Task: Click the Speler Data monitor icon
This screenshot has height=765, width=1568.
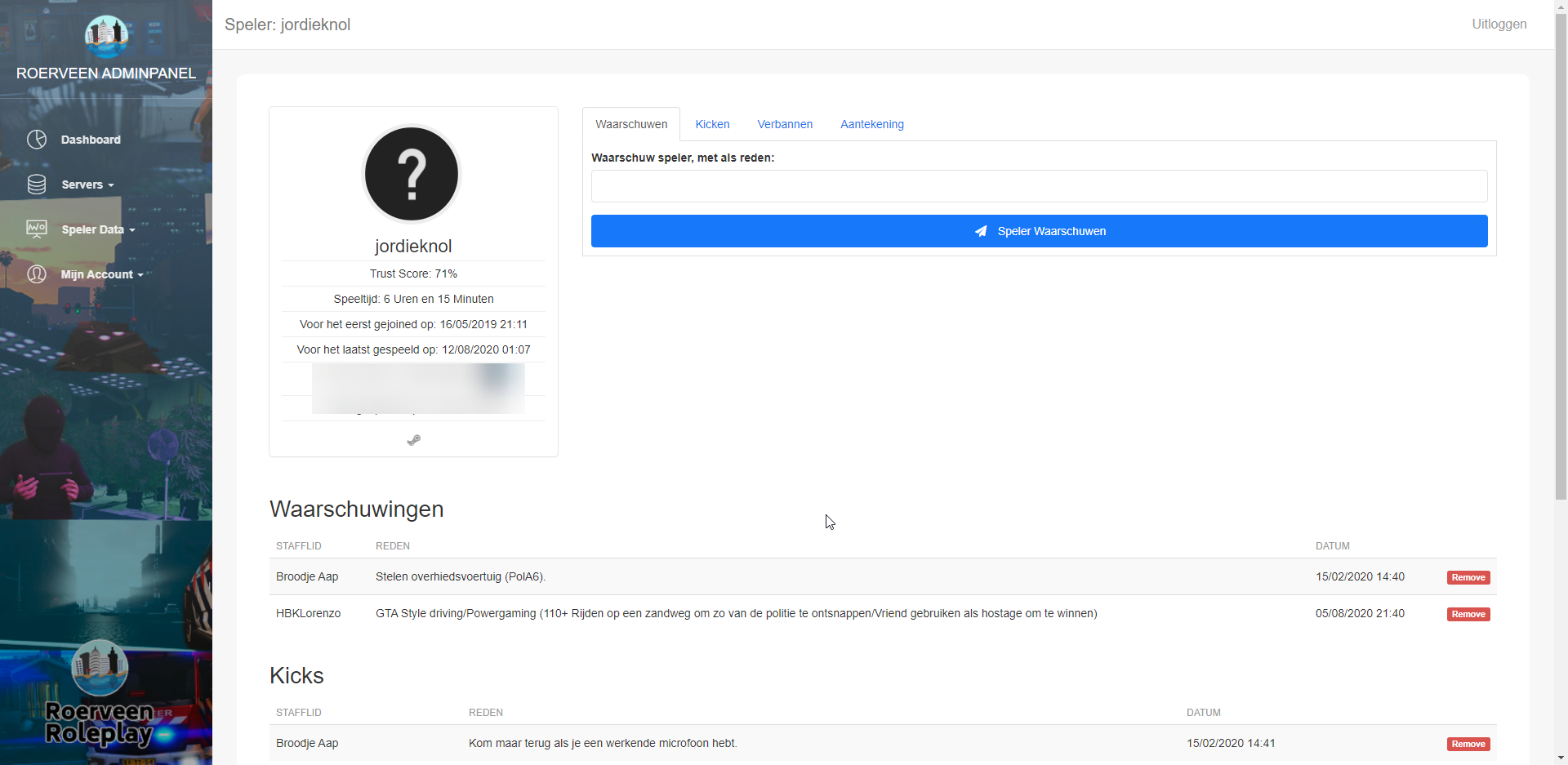Action: pos(37,229)
